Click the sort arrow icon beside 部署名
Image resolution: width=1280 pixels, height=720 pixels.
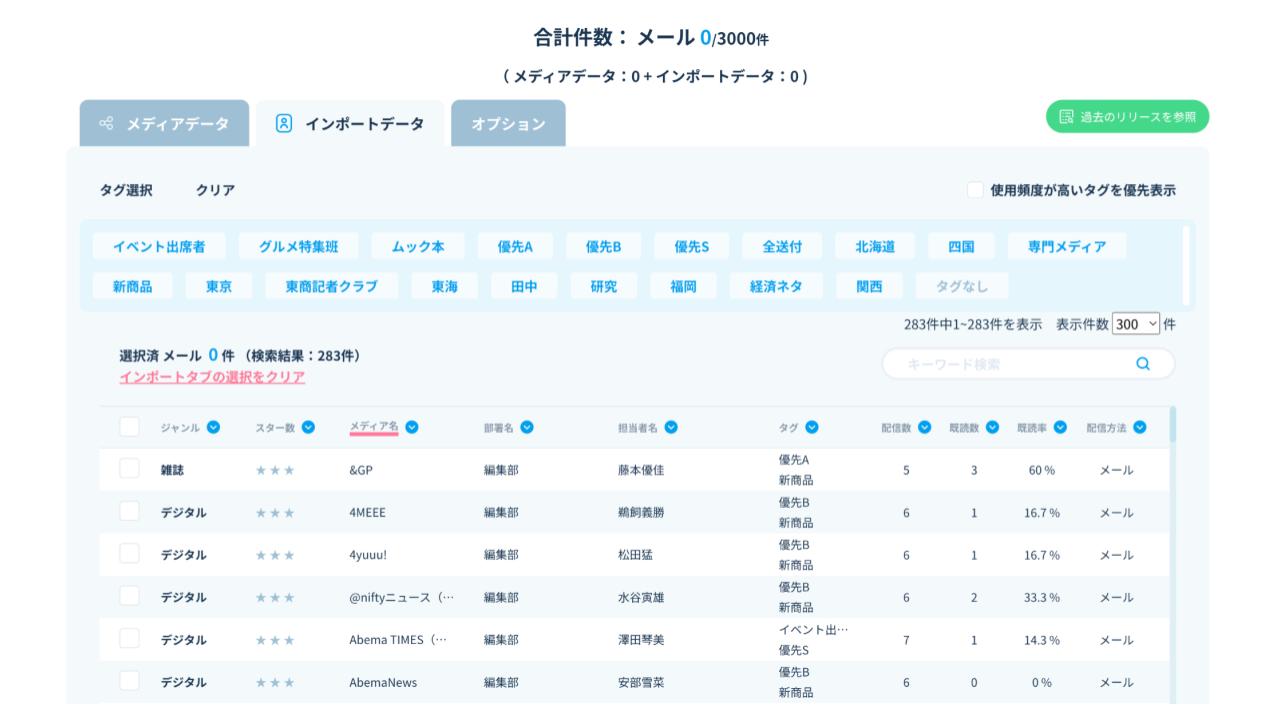(x=527, y=427)
